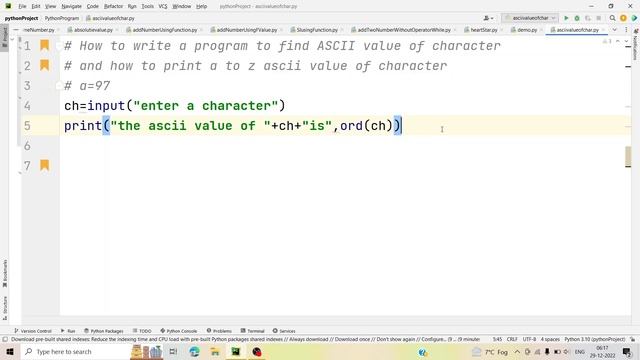Viewport: 640px width, 360px height.
Task: Click PythonProgram breadcrumb folder
Action: coord(62,18)
